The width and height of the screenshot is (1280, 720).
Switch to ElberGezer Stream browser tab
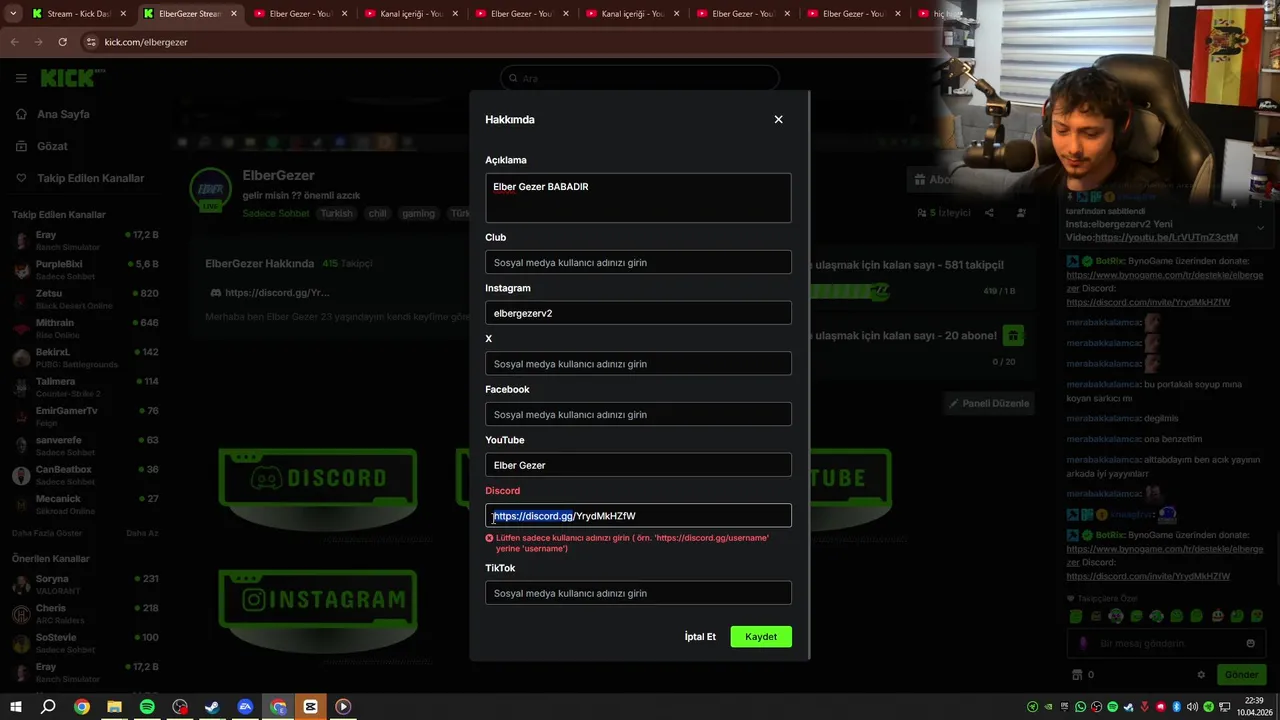[x=189, y=14]
